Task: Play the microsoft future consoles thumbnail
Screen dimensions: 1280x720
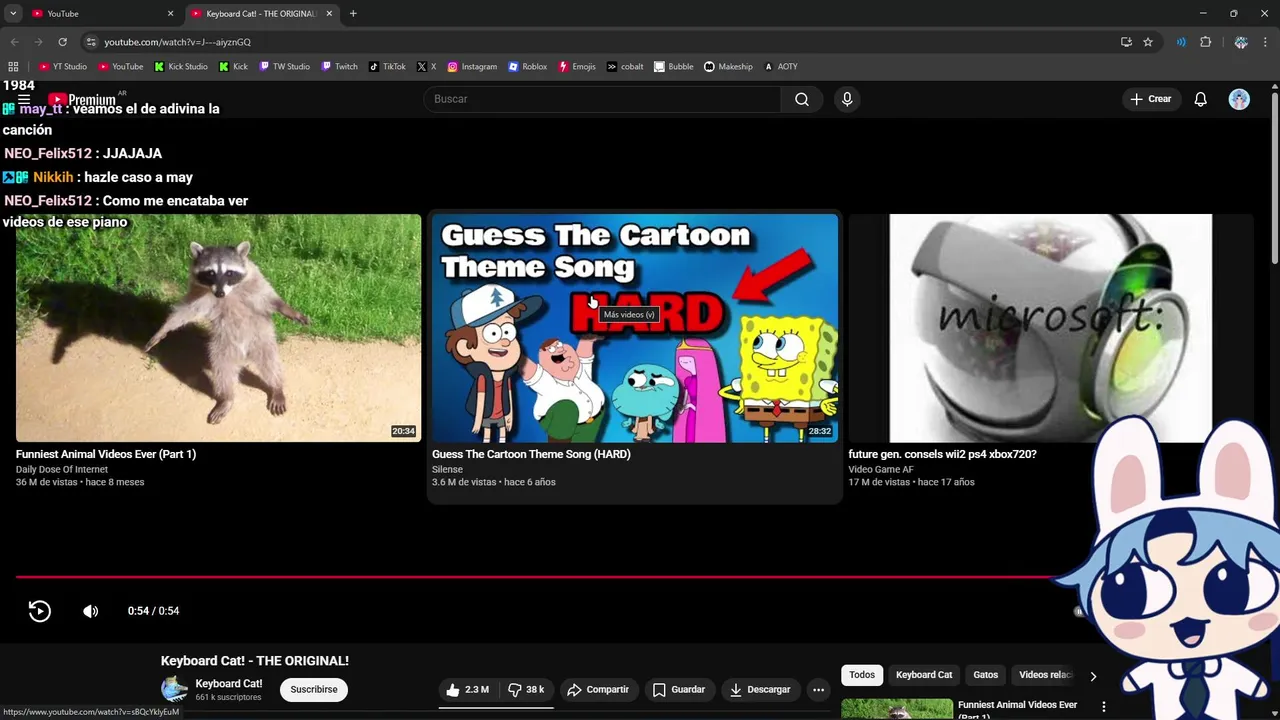Action: [x=1050, y=328]
